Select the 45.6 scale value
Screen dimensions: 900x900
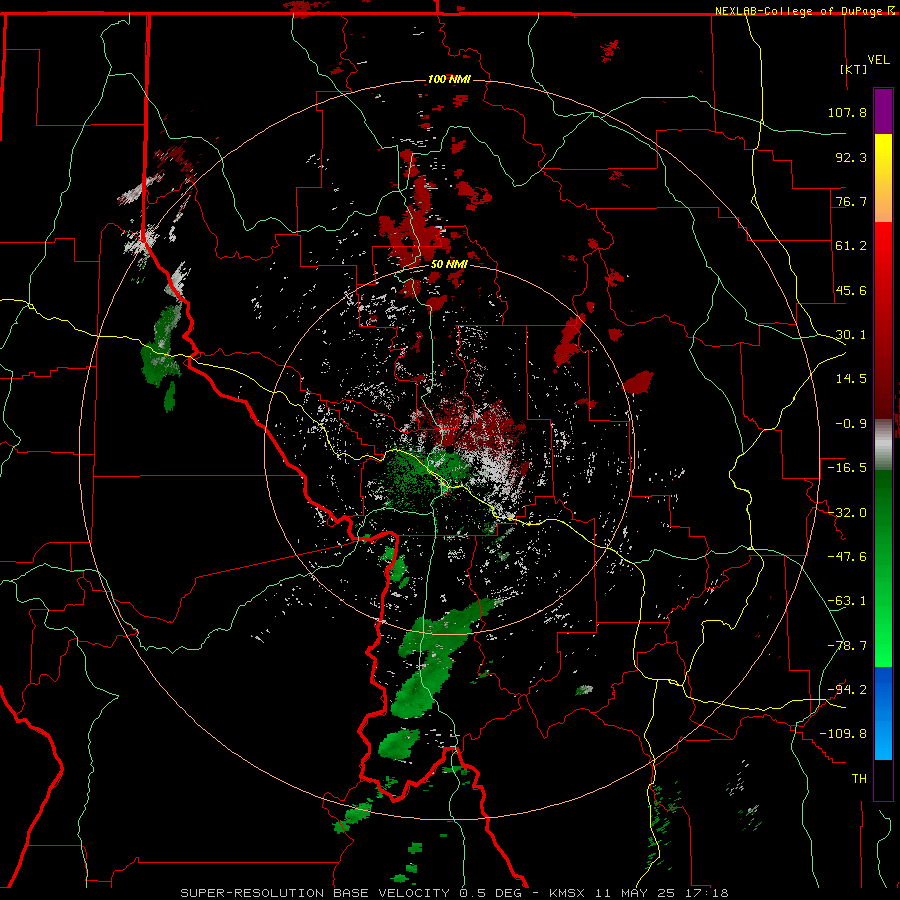[851, 290]
